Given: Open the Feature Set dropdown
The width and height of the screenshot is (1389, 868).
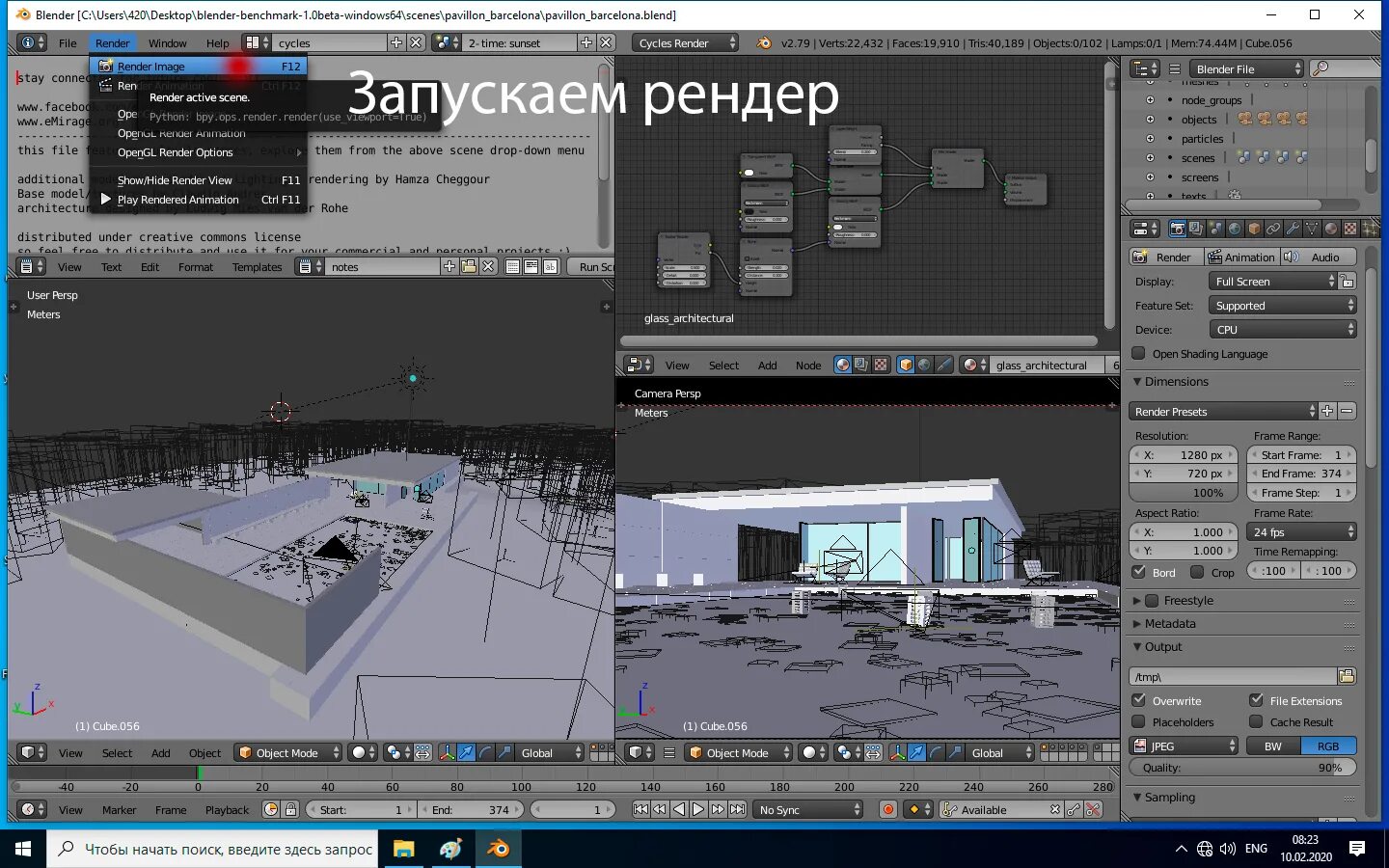Looking at the screenshot, I should coord(1282,306).
